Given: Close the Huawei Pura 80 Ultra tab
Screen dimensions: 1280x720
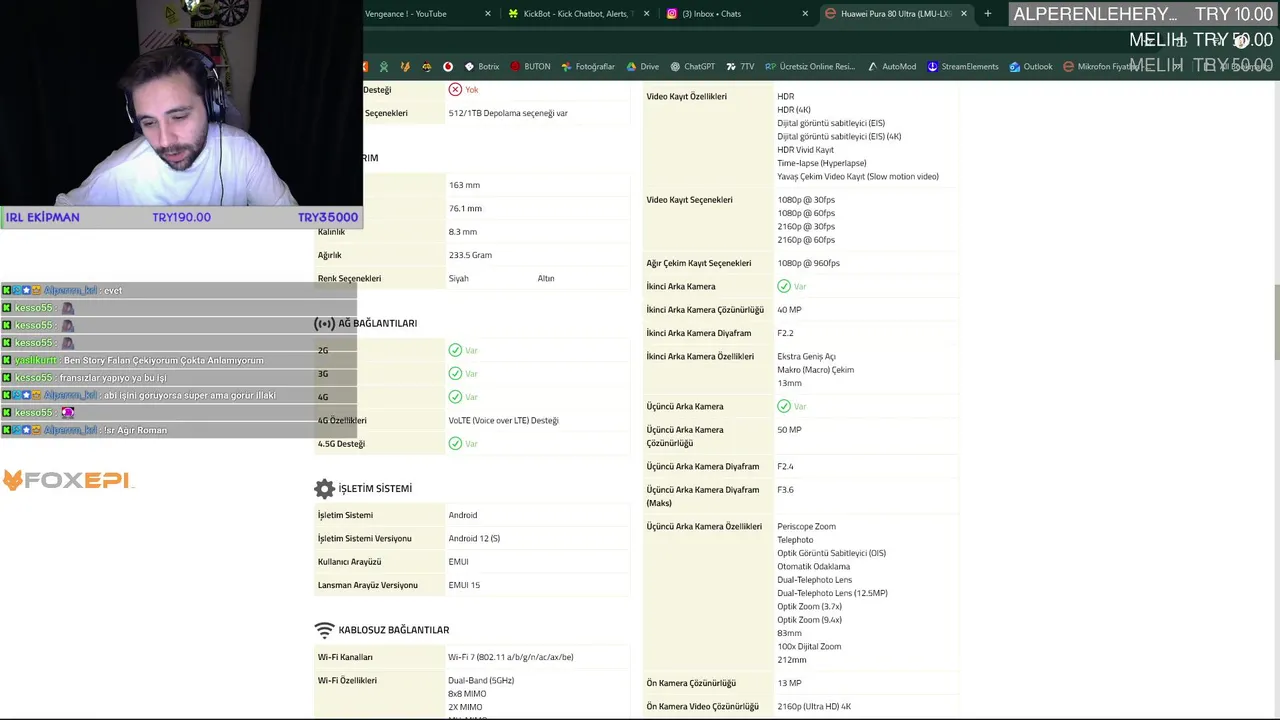Looking at the screenshot, I should pyautogui.click(x=964, y=14).
